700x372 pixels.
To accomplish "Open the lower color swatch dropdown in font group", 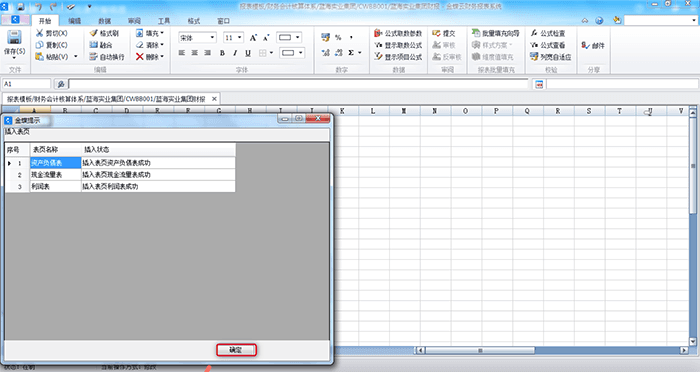I will coord(301,53).
